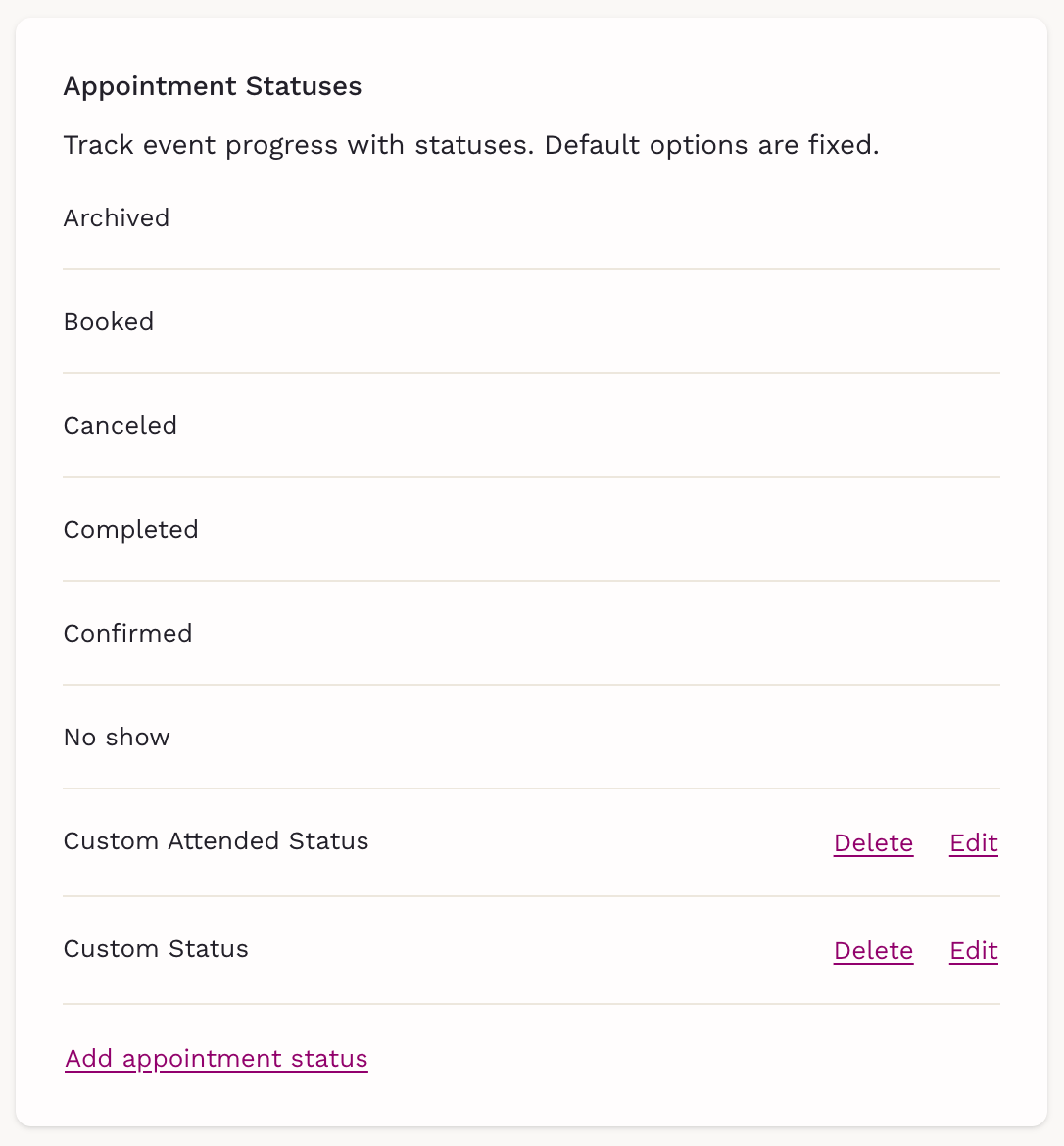Select the No show status row
This screenshot has height=1146, width=1064.
click(117, 738)
